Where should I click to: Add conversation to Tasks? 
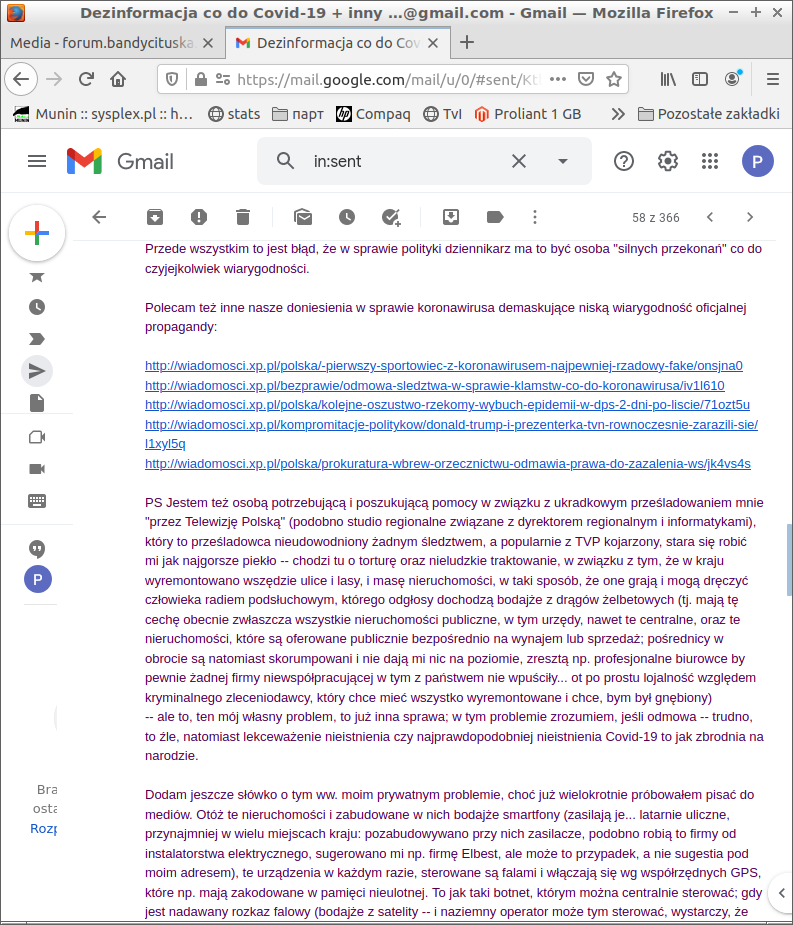391,217
